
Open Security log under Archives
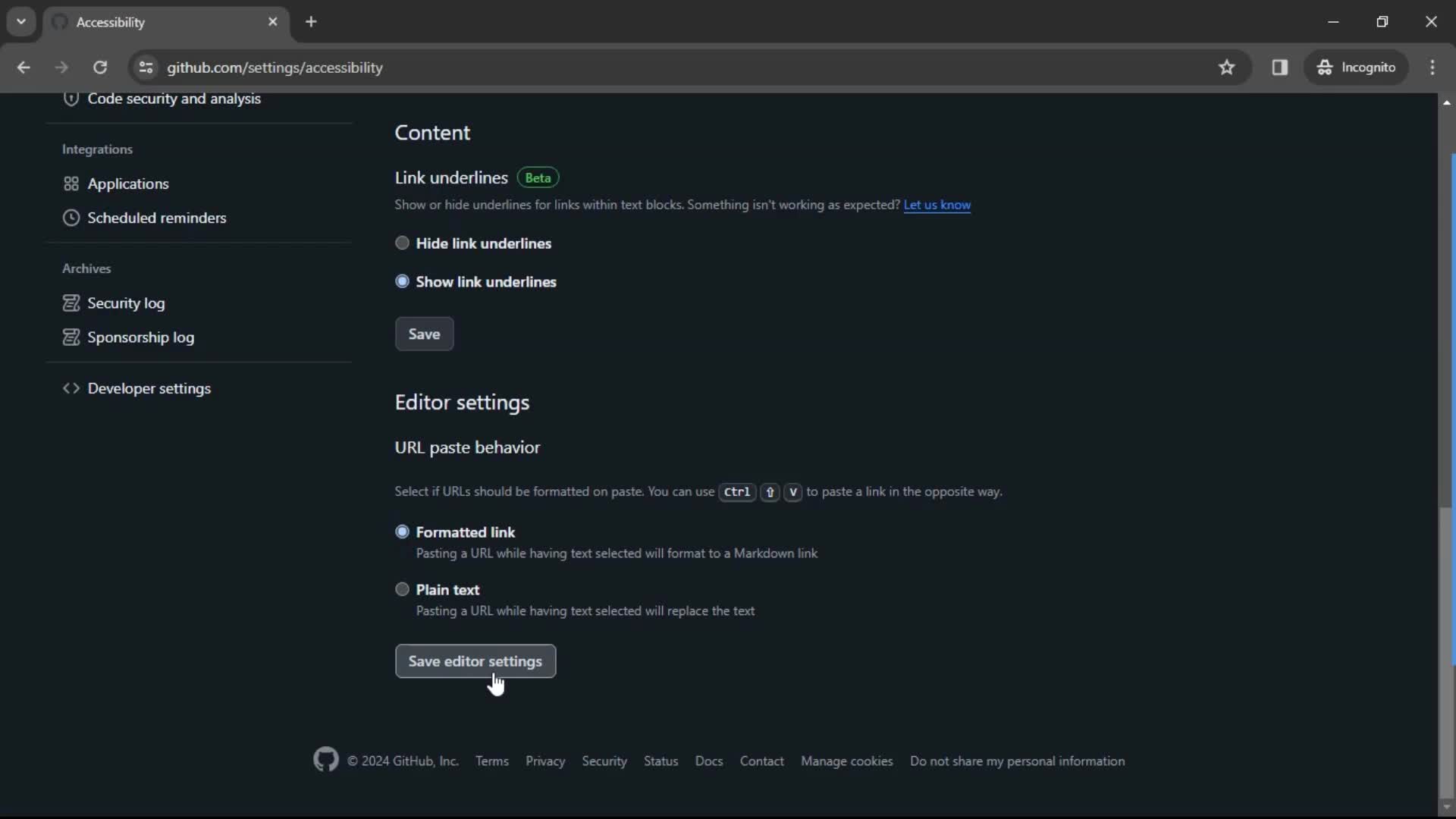(x=125, y=302)
